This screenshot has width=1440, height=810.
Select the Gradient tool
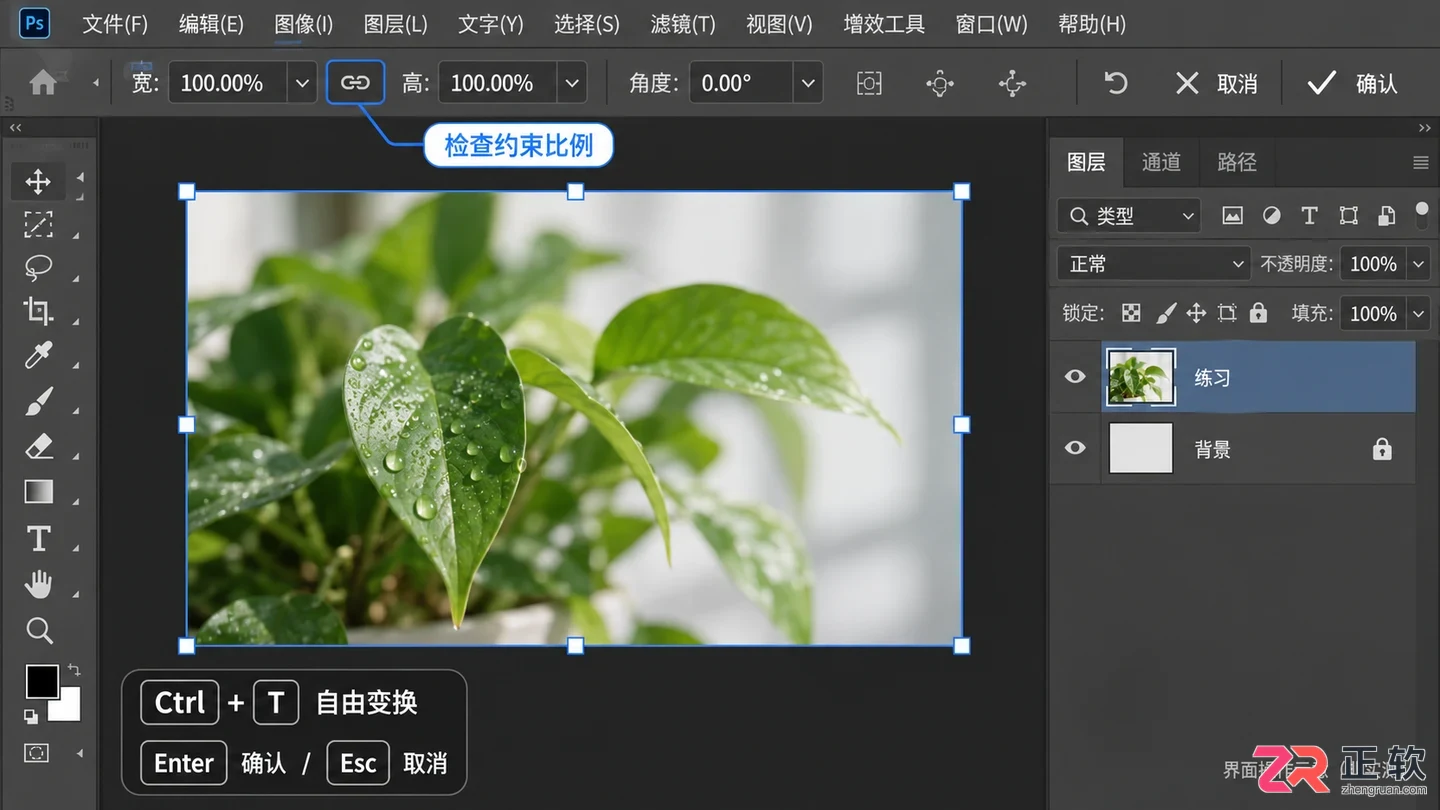tap(38, 492)
